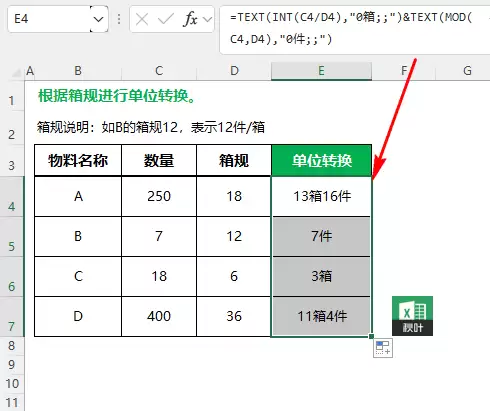Click the Auto Fill Options icon below the table
Image resolution: width=490 pixels, height=411 pixels.
(383, 348)
